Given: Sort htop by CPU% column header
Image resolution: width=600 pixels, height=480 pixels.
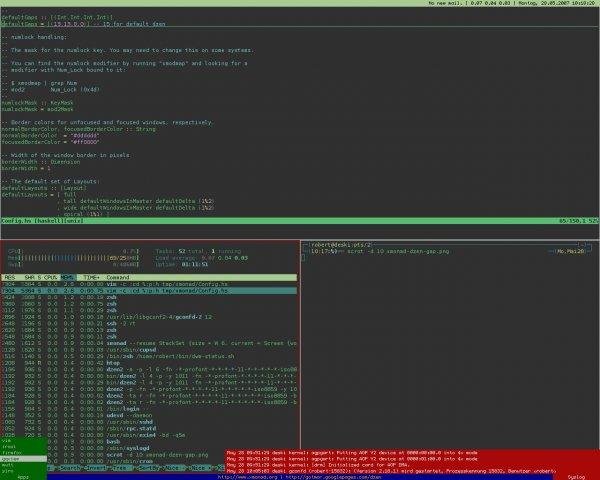Looking at the screenshot, I should 51,277.
